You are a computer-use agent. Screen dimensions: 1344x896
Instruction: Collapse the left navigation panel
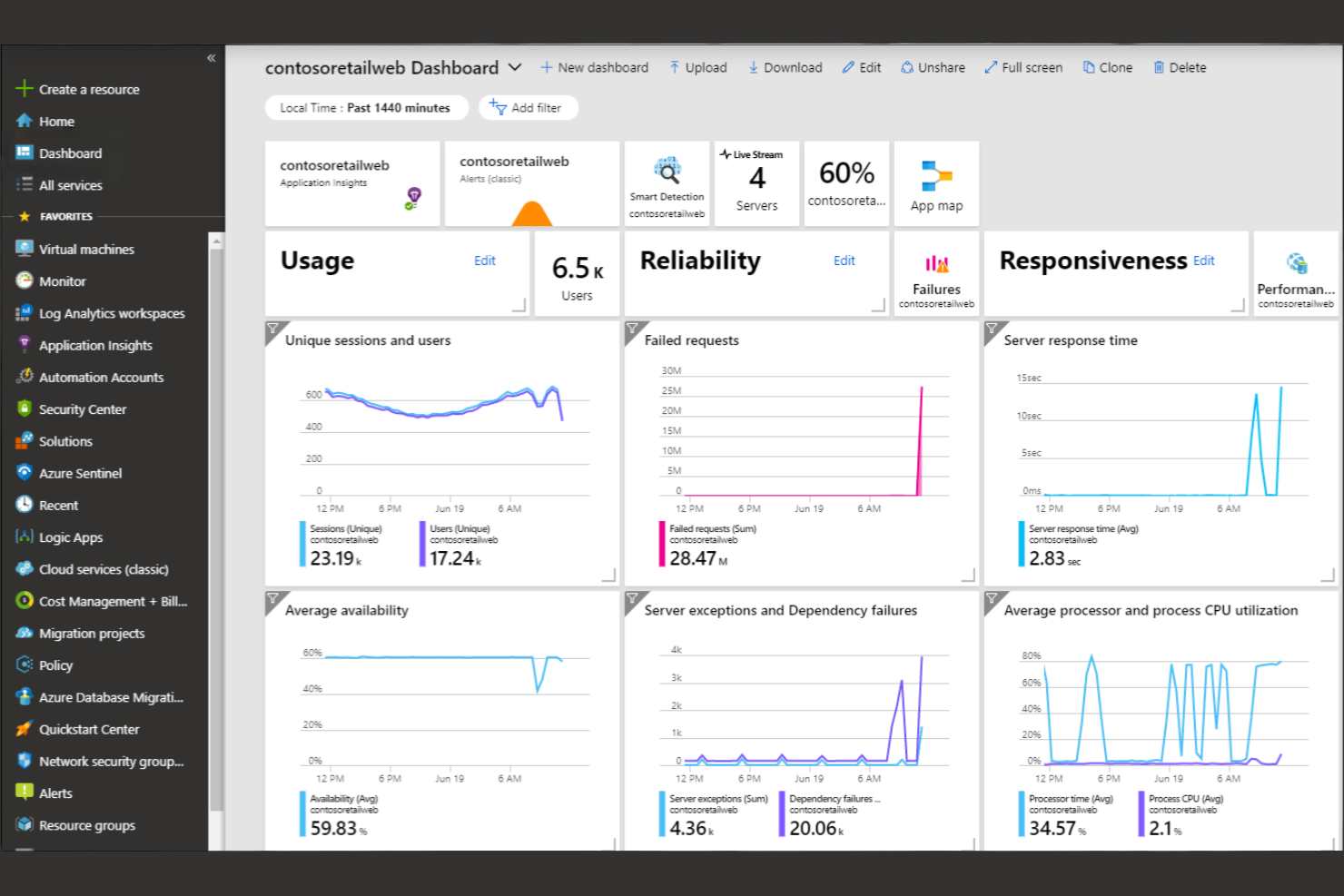(211, 57)
